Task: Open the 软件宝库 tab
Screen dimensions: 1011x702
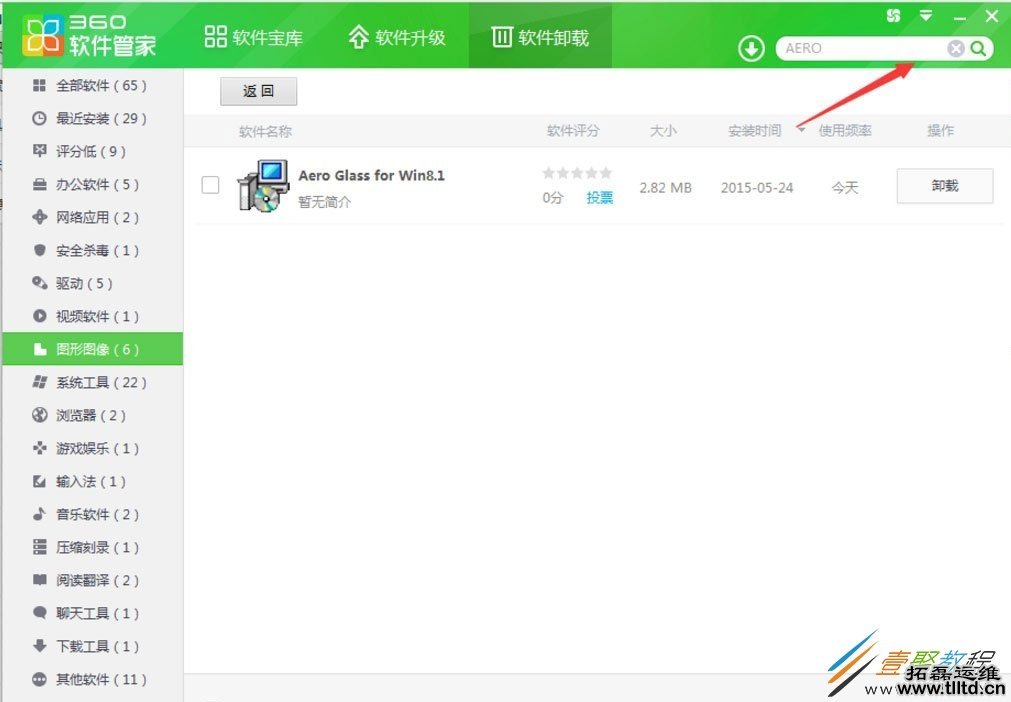Action: pos(254,35)
